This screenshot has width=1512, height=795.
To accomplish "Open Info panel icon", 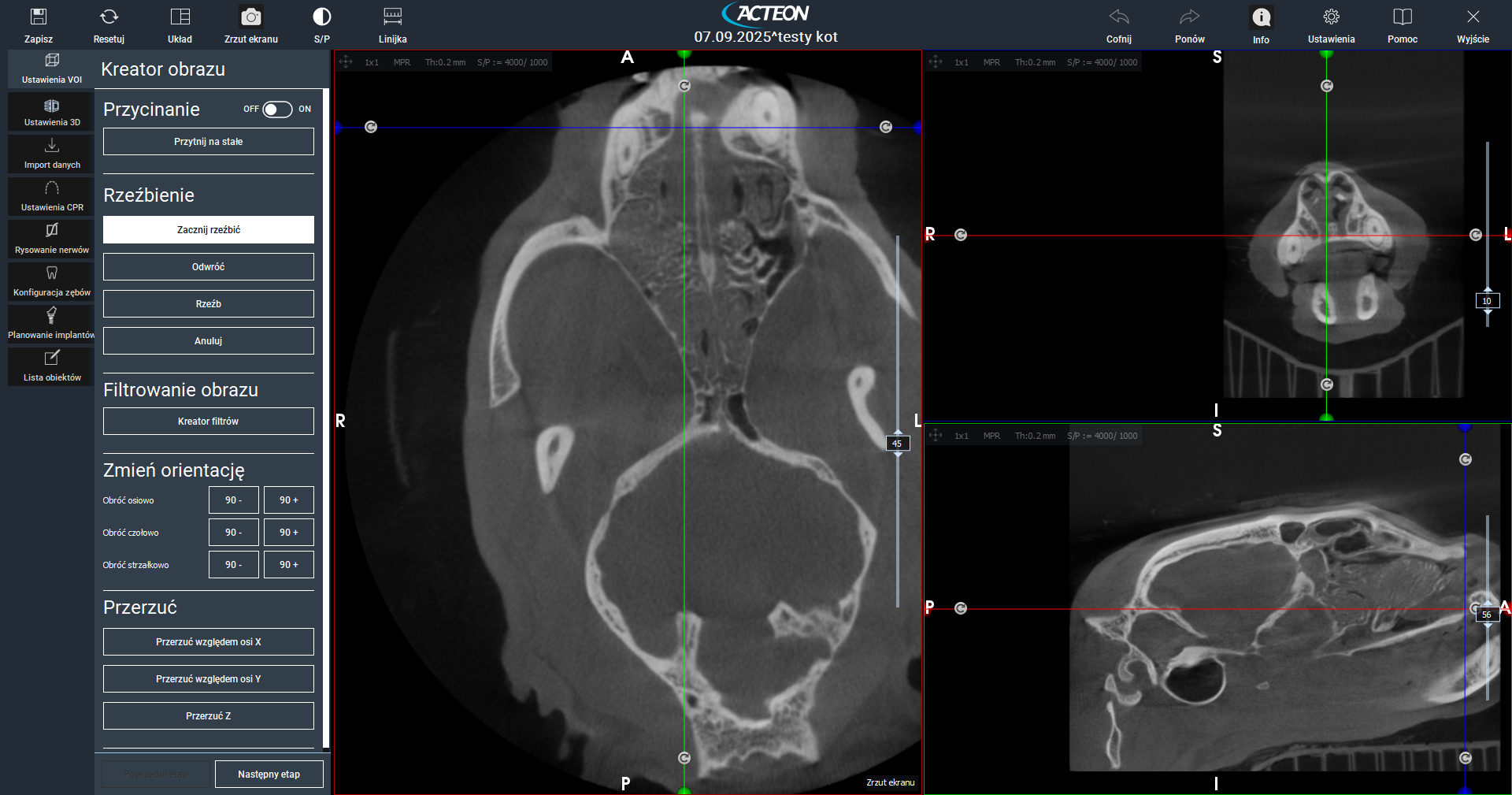I will [x=1261, y=18].
